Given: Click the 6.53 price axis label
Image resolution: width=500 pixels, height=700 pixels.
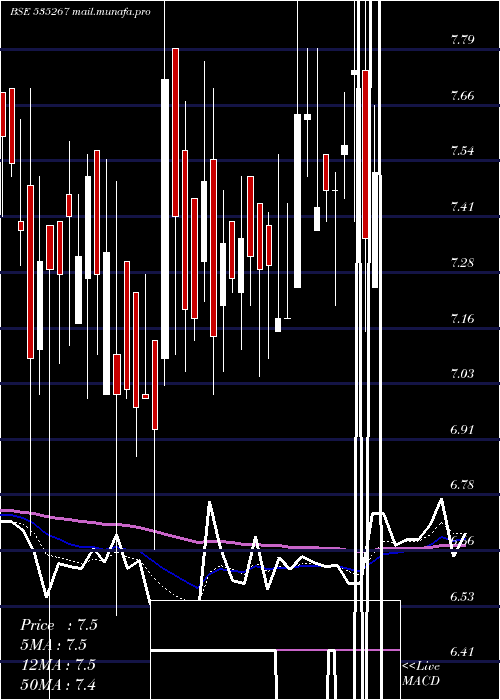Looking at the screenshot, I should [x=462, y=596].
